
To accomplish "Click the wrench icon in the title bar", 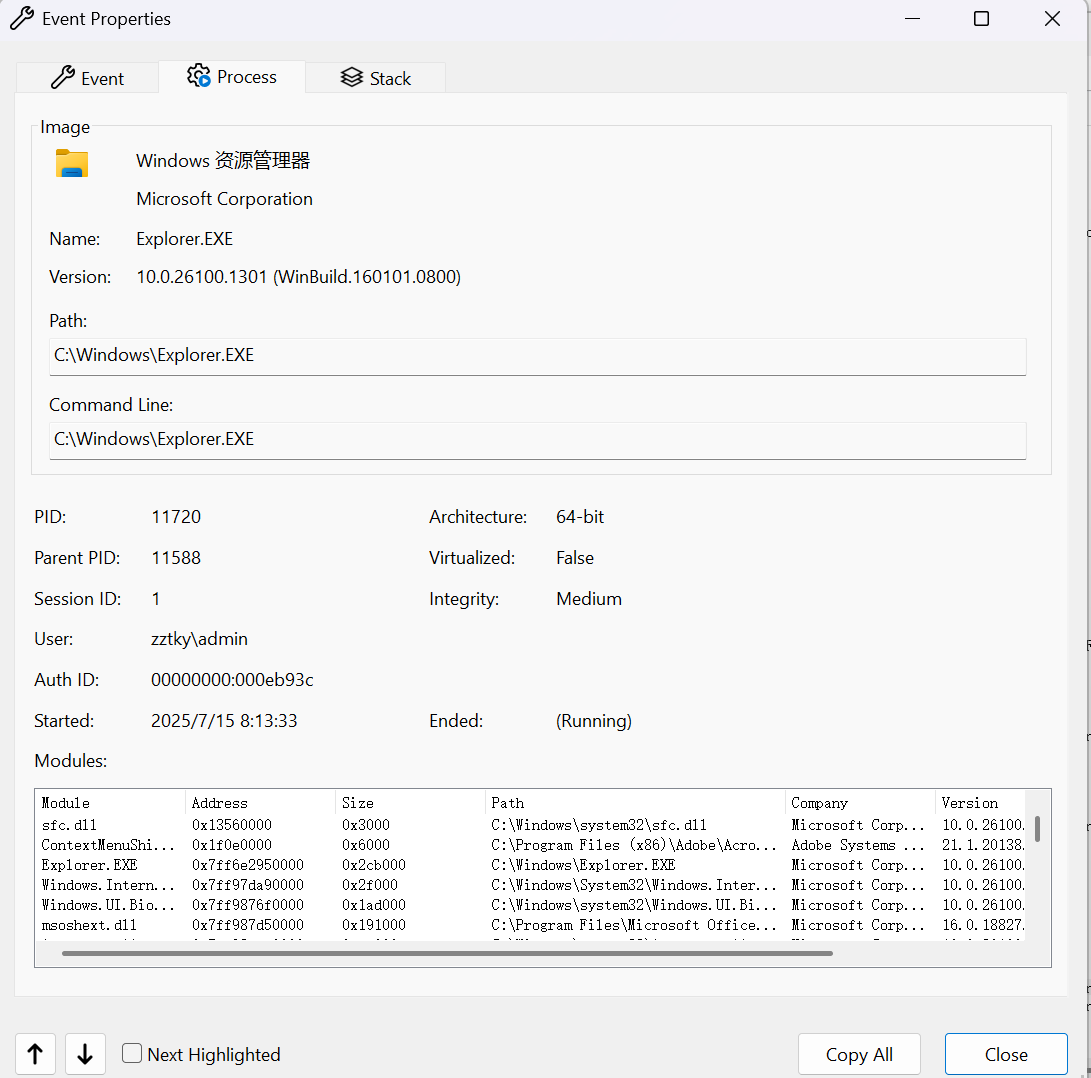I will click(22, 18).
